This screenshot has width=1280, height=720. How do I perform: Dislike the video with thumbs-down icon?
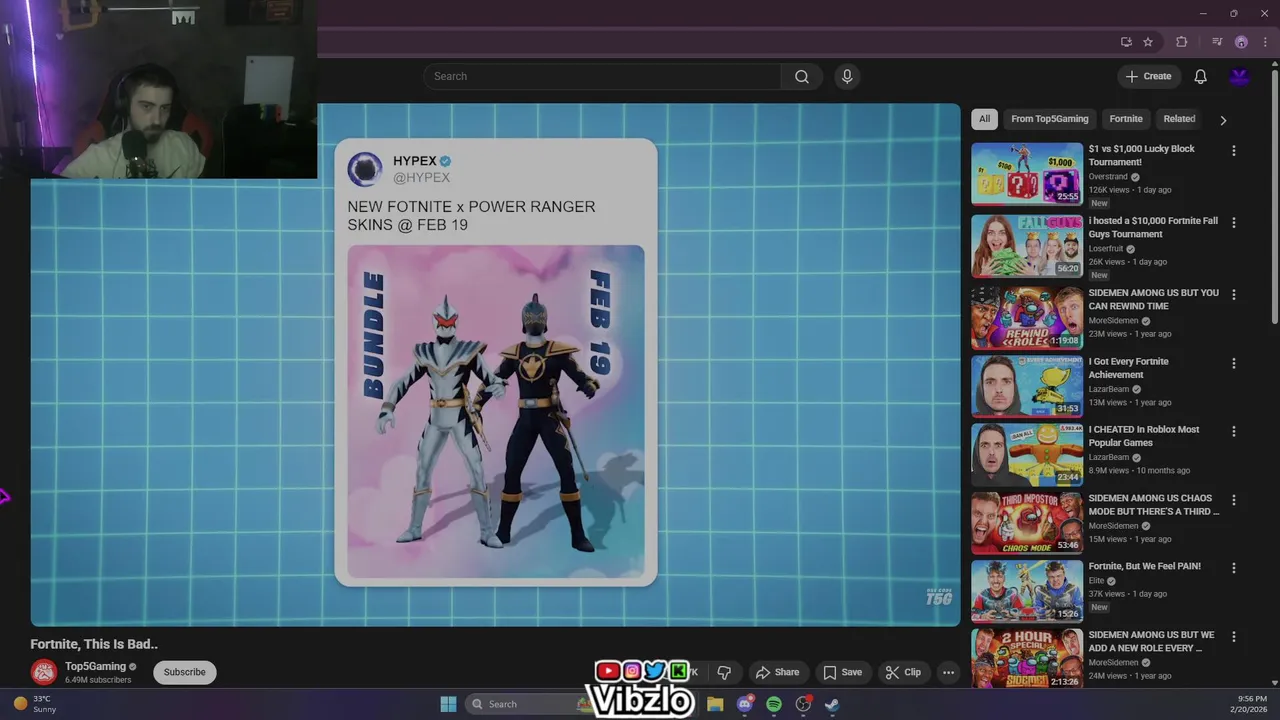point(724,672)
